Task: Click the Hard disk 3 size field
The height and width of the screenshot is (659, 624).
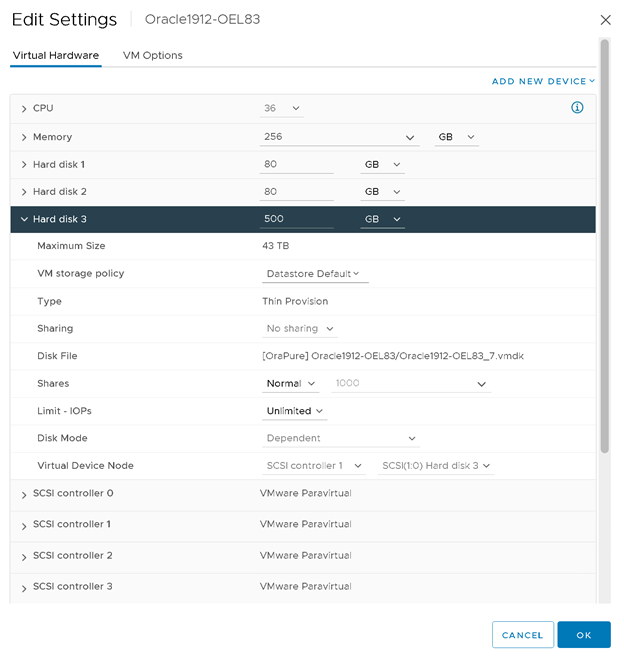Action: point(297,219)
